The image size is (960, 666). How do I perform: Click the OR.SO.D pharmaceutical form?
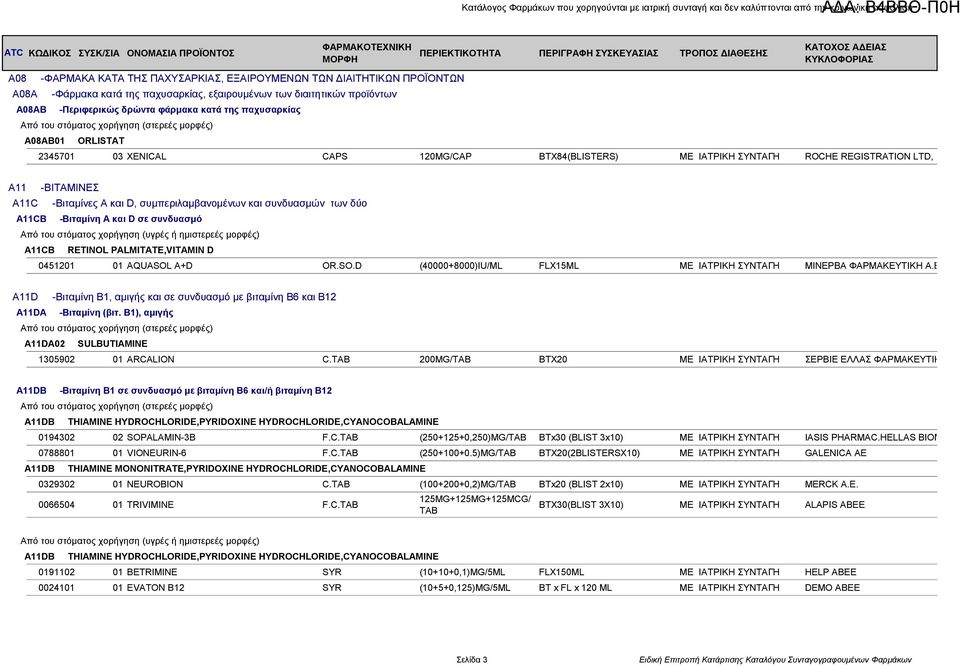pyautogui.click(x=342, y=266)
